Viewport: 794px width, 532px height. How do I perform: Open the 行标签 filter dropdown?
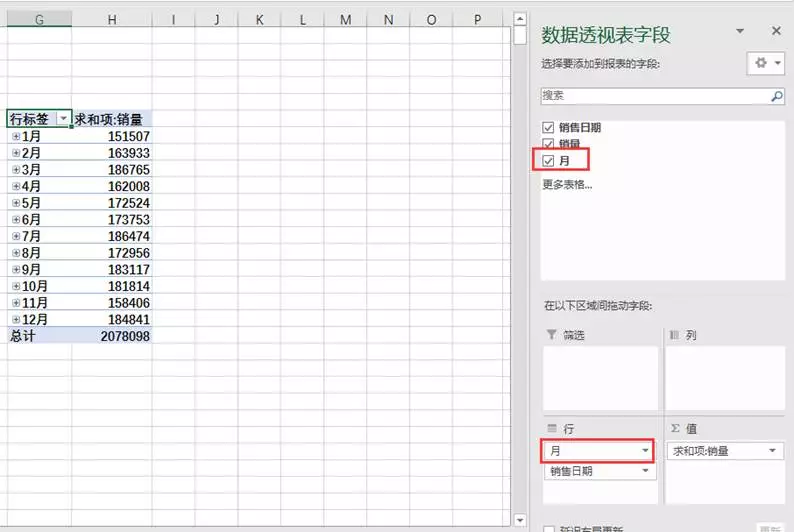(63, 118)
